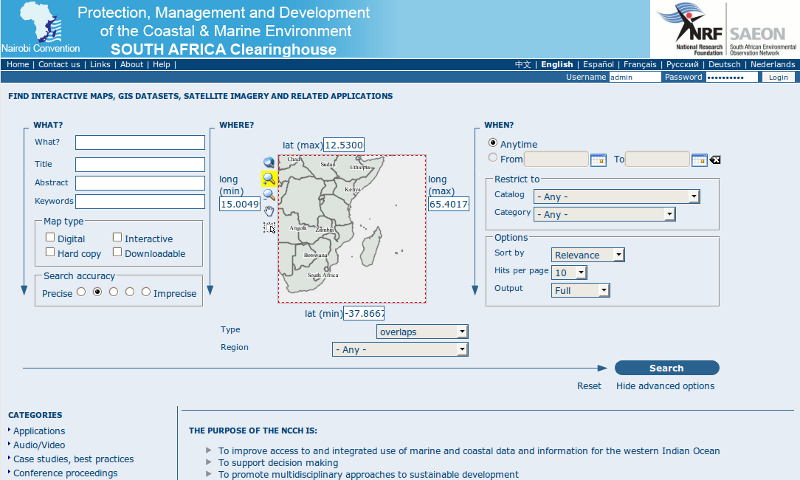Image resolution: width=800 pixels, height=480 pixels.
Task: Check the Hard copy map type box
Action: [50, 252]
